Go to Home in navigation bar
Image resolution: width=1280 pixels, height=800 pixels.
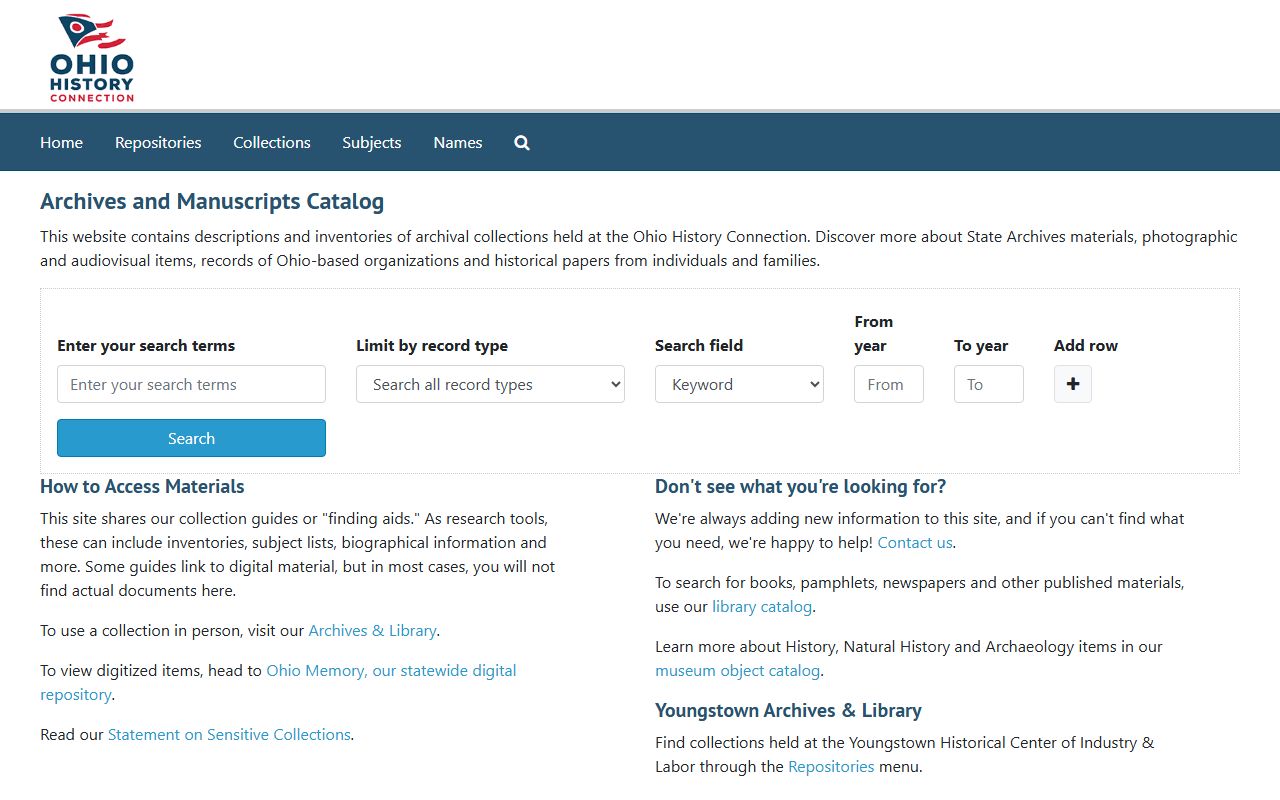click(x=61, y=143)
